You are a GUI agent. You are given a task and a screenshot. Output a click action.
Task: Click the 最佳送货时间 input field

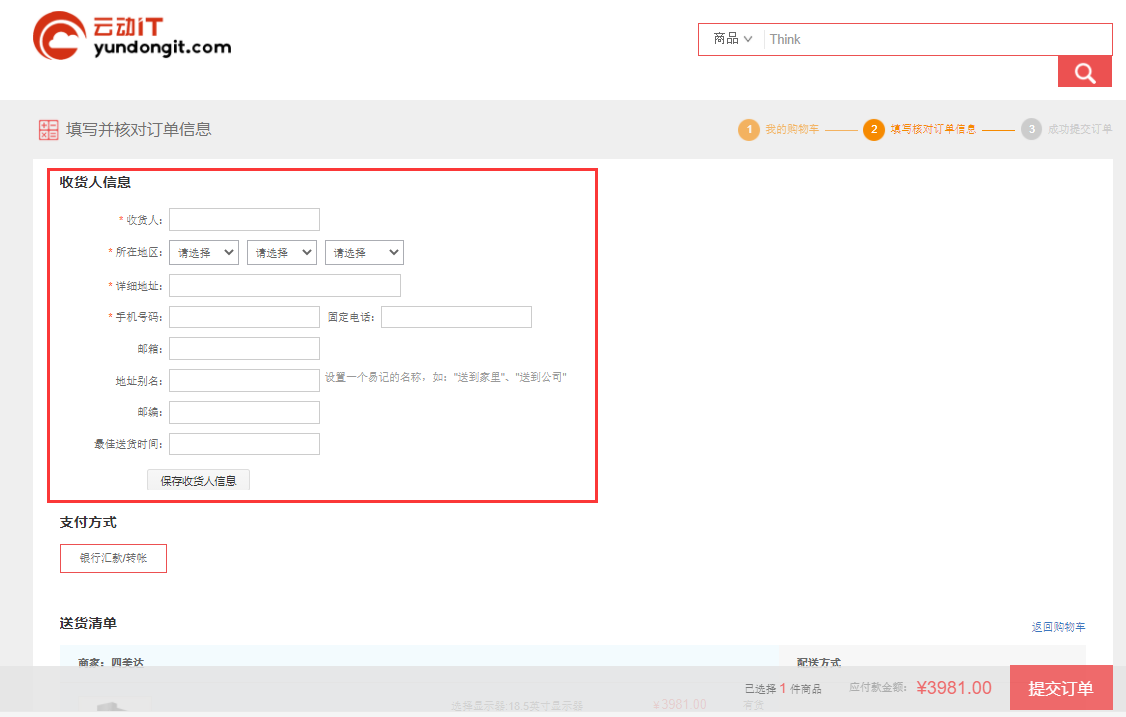click(244, 444)
